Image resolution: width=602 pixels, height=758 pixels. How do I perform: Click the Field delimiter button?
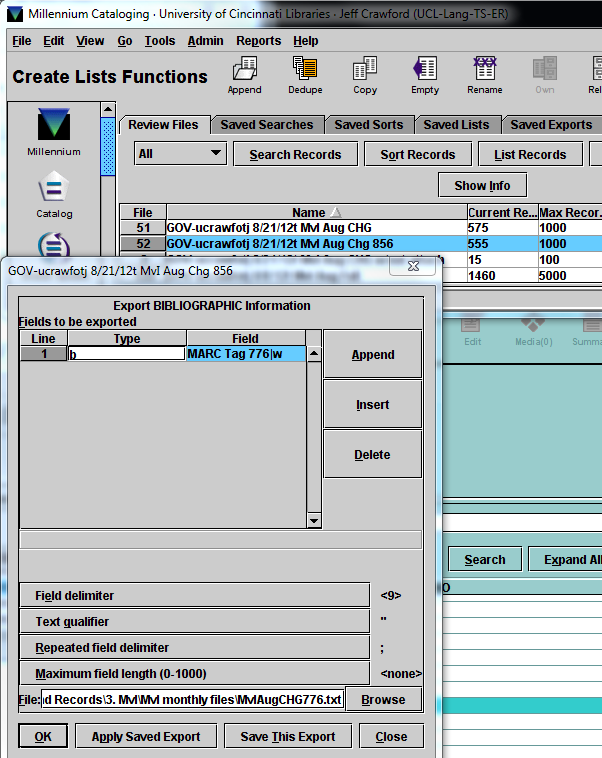coord(194,595)
